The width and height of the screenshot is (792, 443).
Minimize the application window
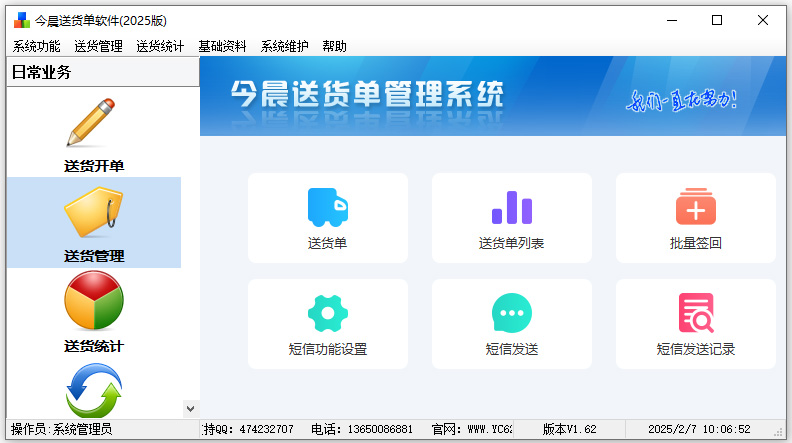click(672, 20)
